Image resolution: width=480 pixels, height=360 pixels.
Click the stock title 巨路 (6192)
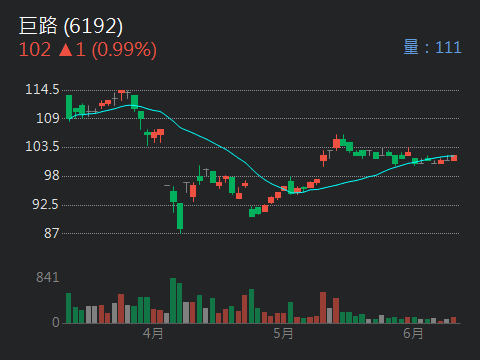(71, 26)
